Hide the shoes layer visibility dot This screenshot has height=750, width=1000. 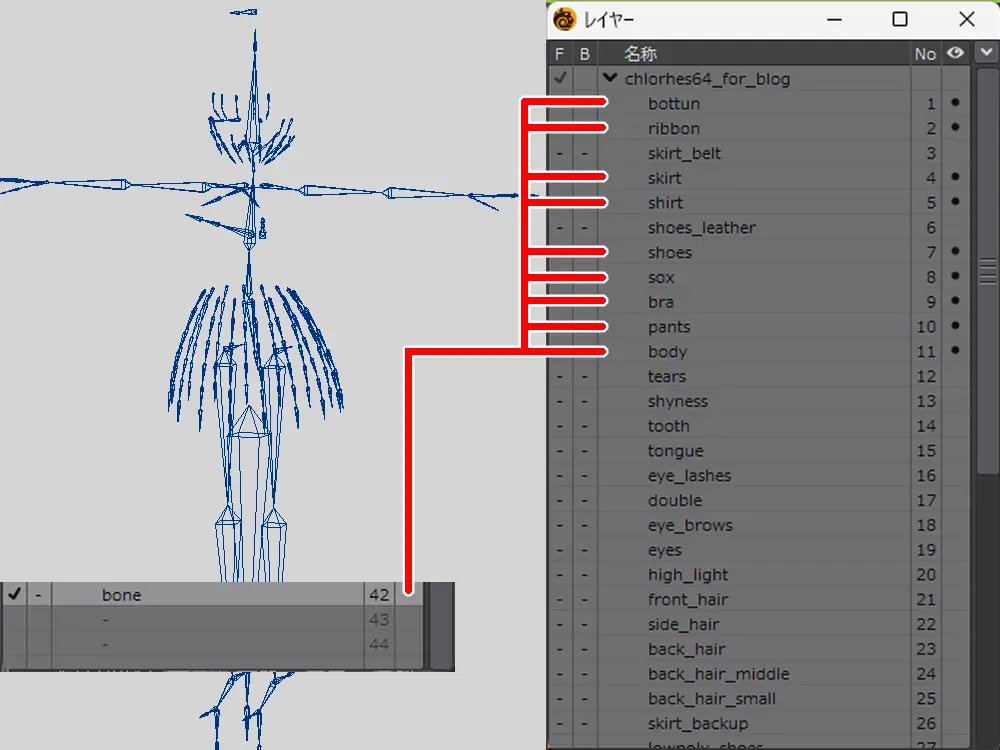pos(955,252)
